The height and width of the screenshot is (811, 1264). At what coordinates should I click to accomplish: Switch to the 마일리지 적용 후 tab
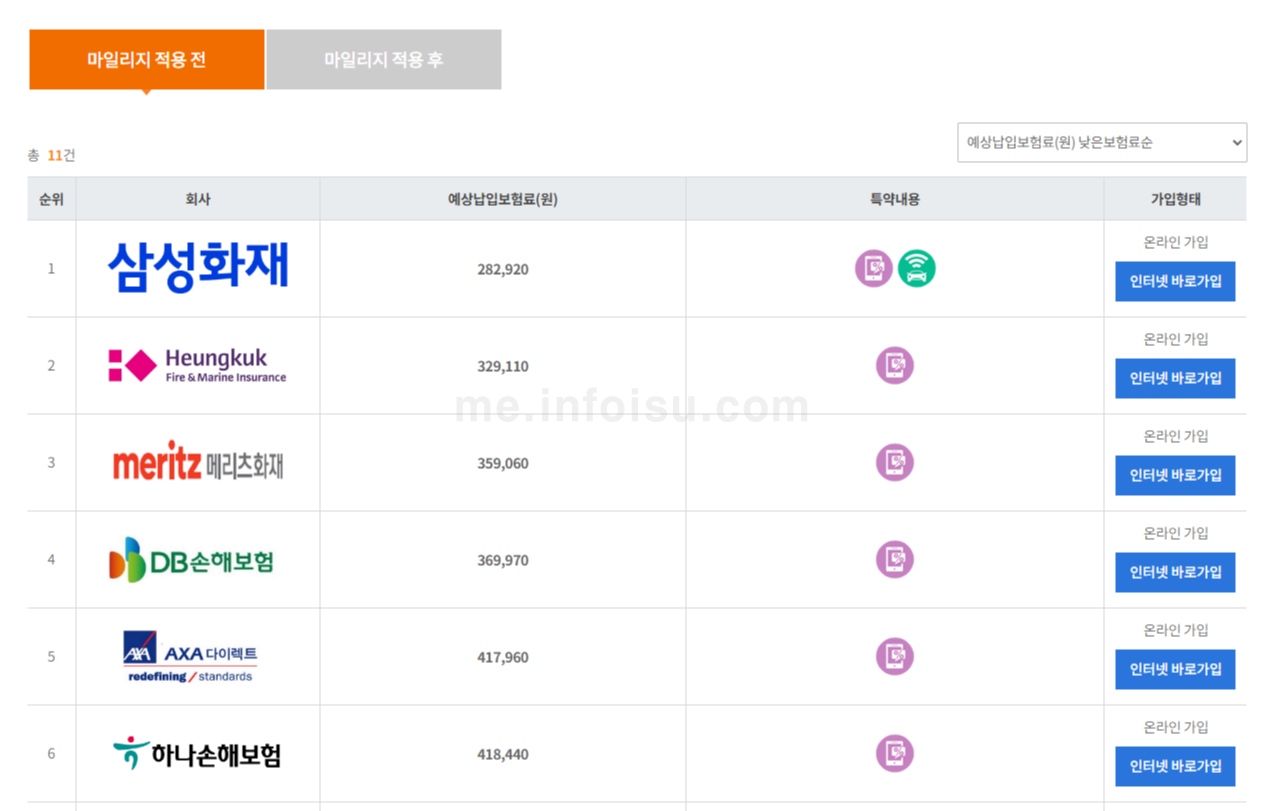[x=384, y=60]
